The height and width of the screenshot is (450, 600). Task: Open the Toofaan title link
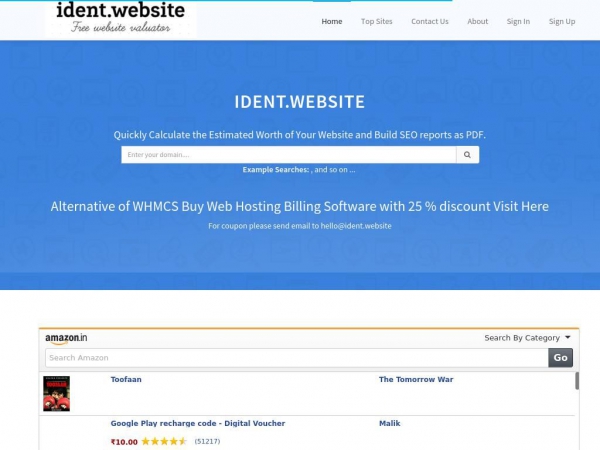(x=126, y=379)
